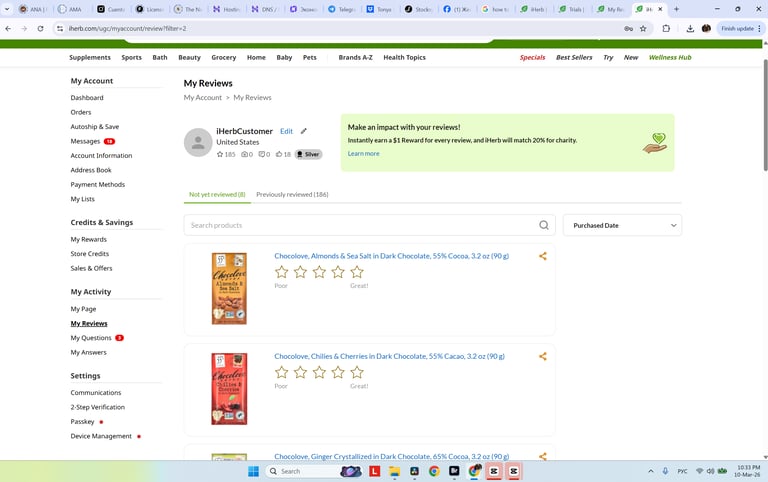Click the share icon for Chilies & Cherries chocolate
Viewport: 768px width, 482px height.
pyautogui.click(x=543, y=357)
